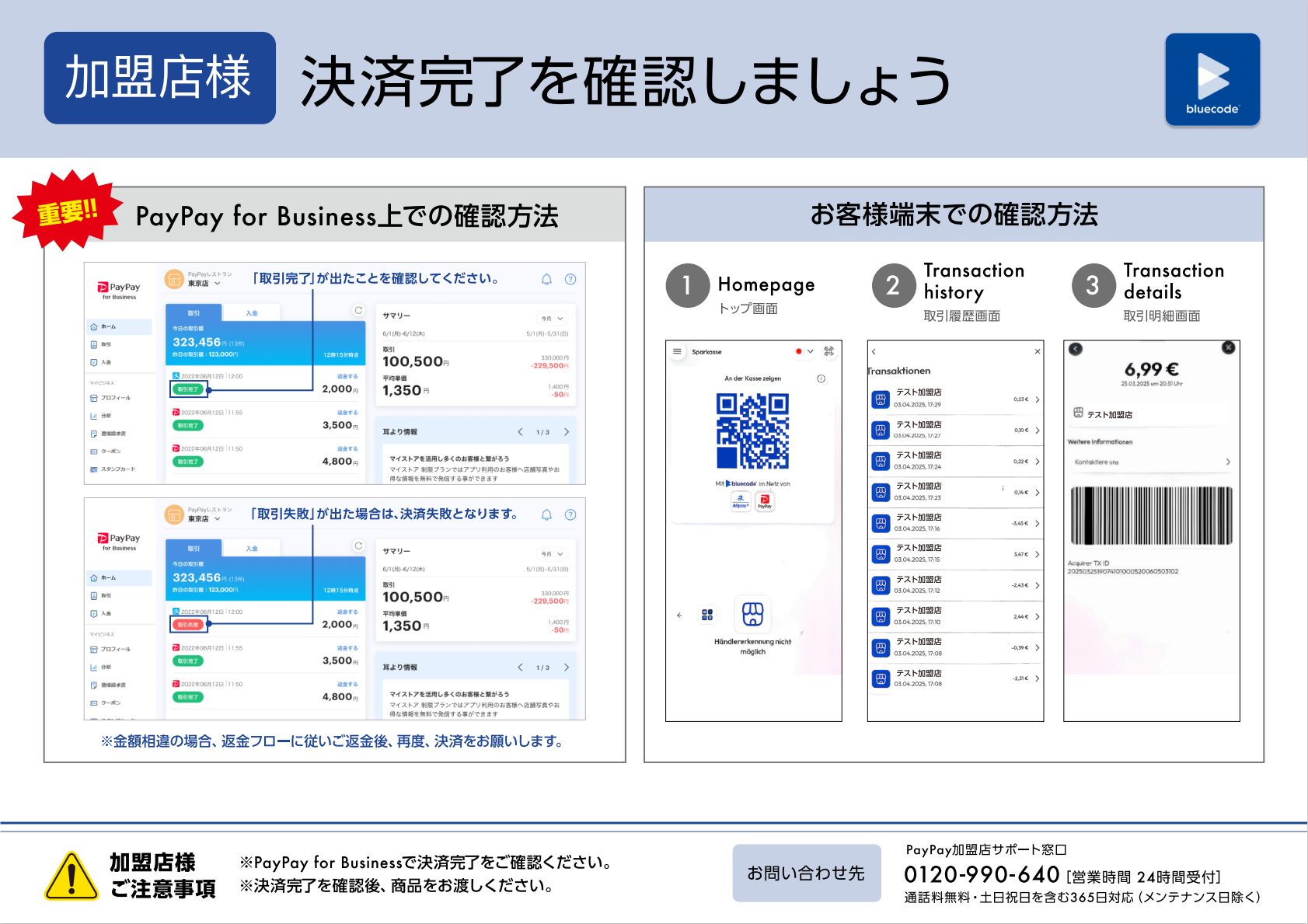Click 返金する for the 2,000円 transaction in the 取引完了 screenshot
Image resolution: width=1308 pixels, height=924 pixels.
click(x=347, y=377)
